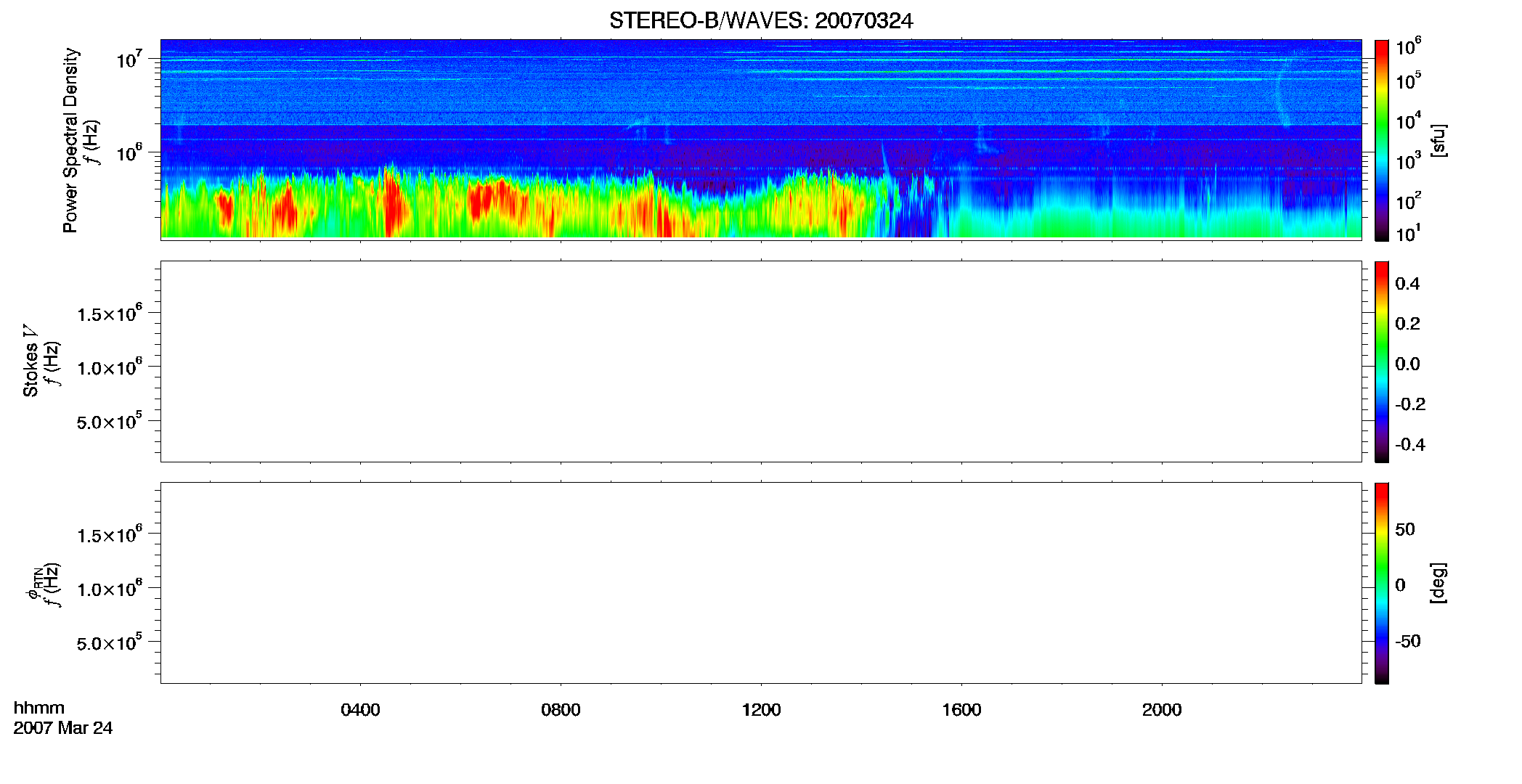Select the 1200 time tick label

tap(761, 710)
